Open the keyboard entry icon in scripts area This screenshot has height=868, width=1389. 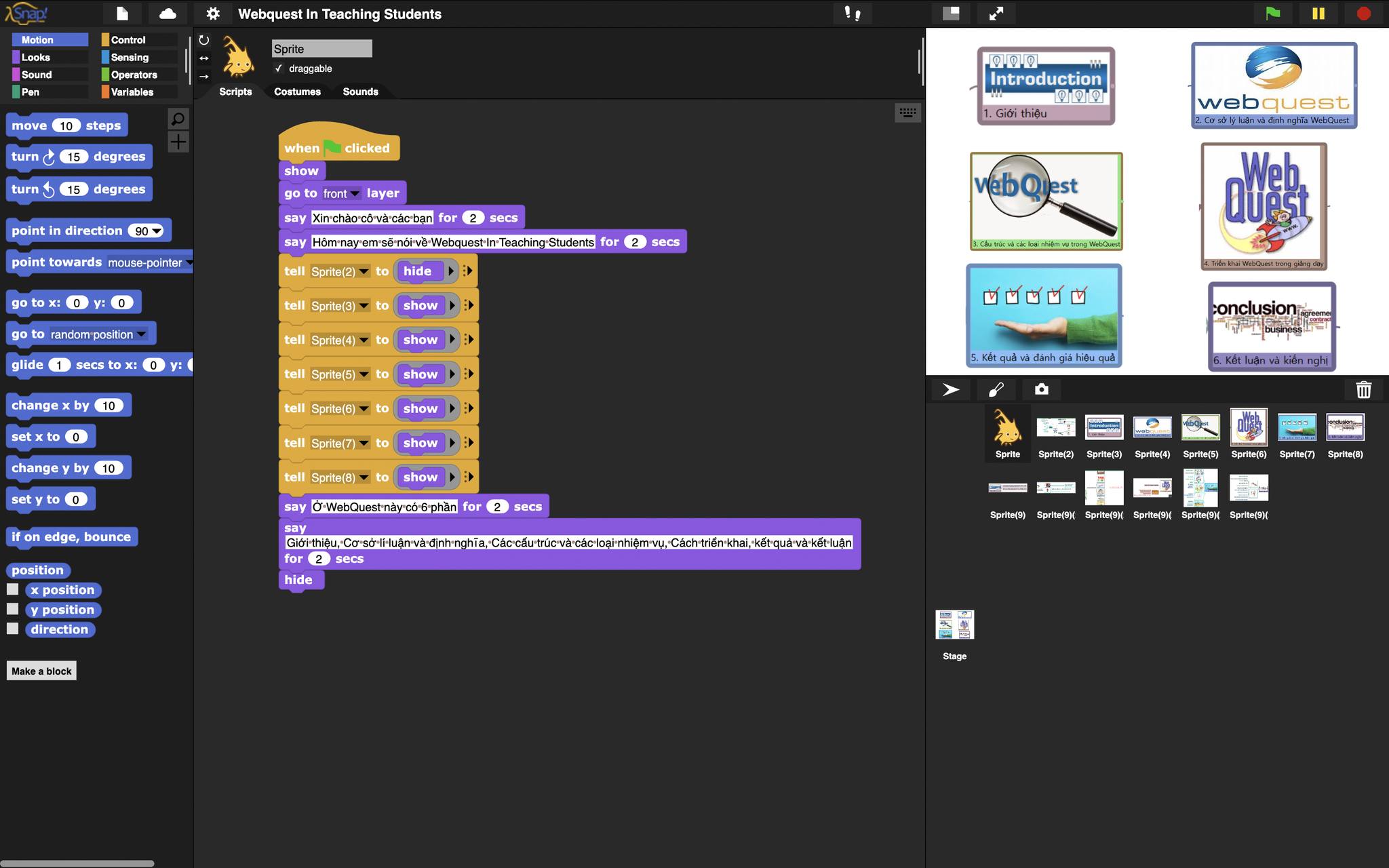pyautogui.click(x=907, y=113)
